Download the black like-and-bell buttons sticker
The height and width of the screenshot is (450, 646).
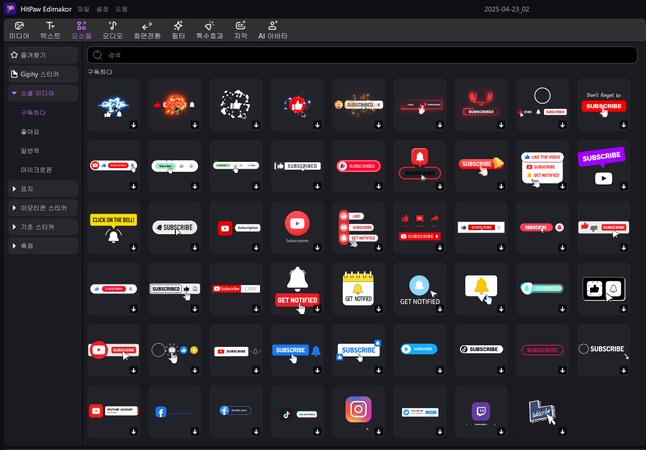click(624, 309)
